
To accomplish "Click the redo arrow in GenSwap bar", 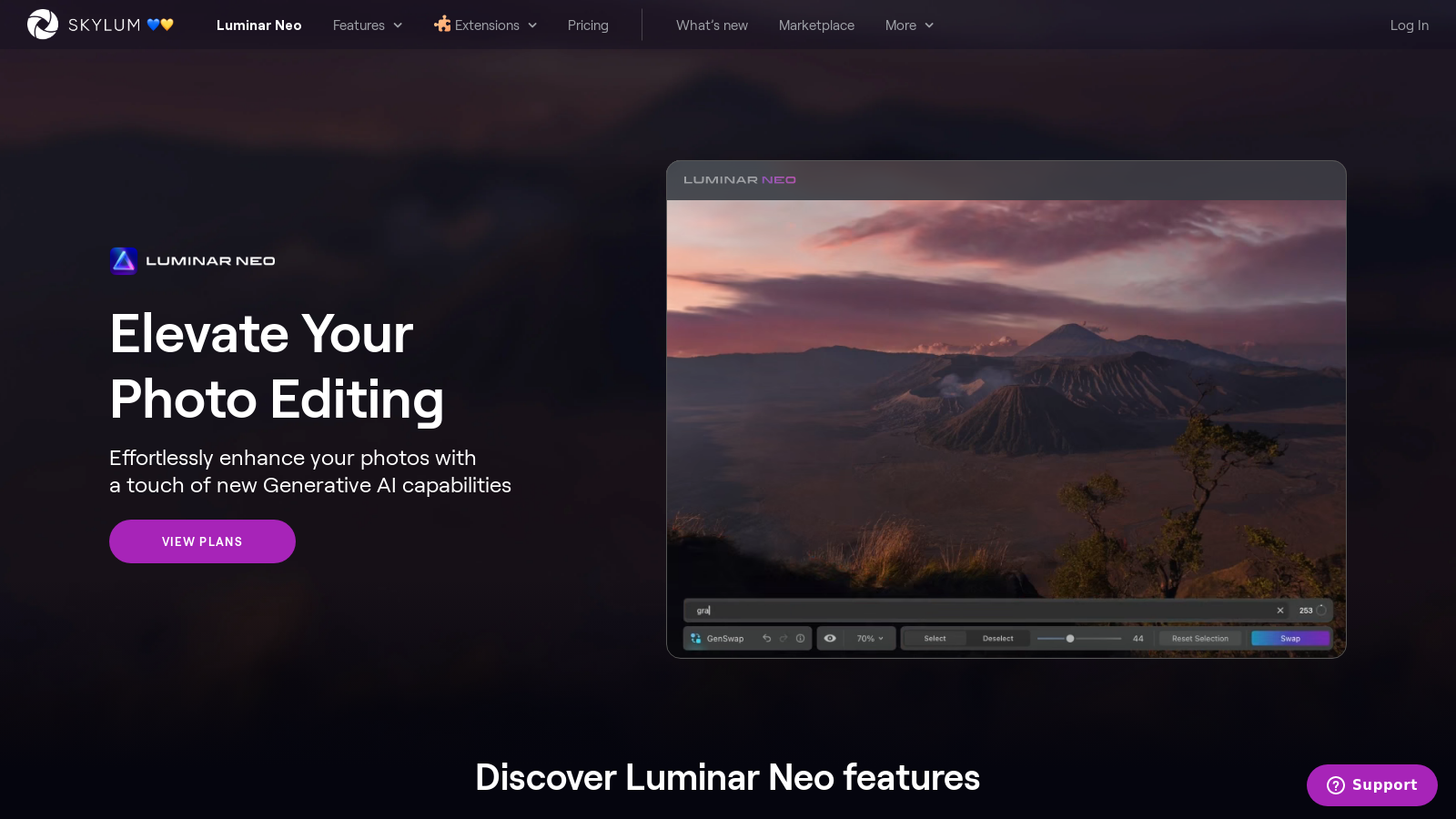I will (784, 639).
